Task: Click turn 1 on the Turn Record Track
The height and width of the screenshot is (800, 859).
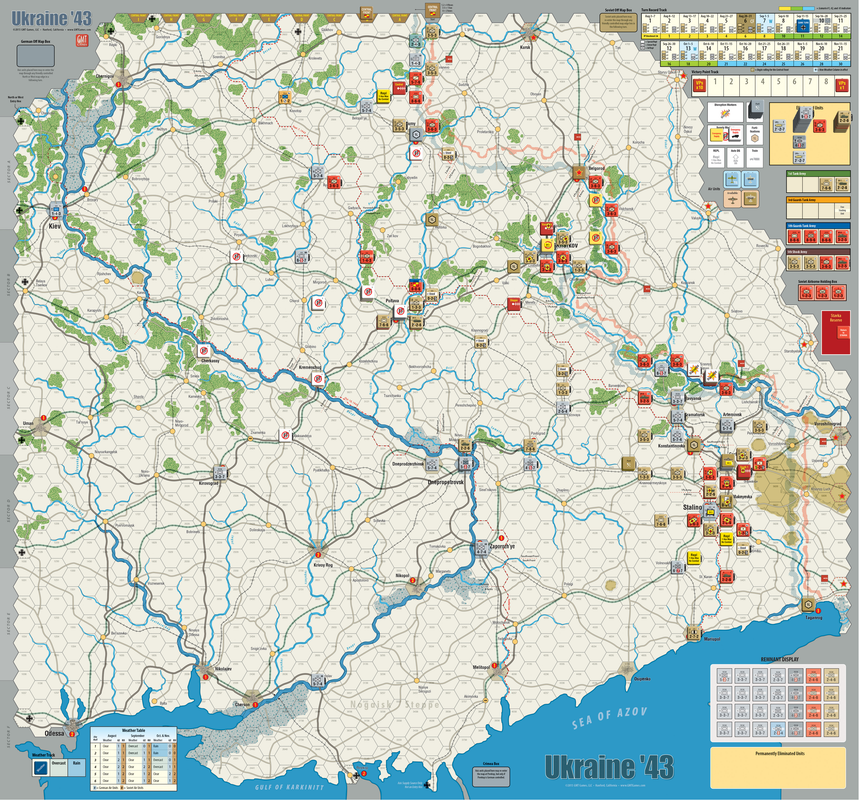Action: point(651,26)
